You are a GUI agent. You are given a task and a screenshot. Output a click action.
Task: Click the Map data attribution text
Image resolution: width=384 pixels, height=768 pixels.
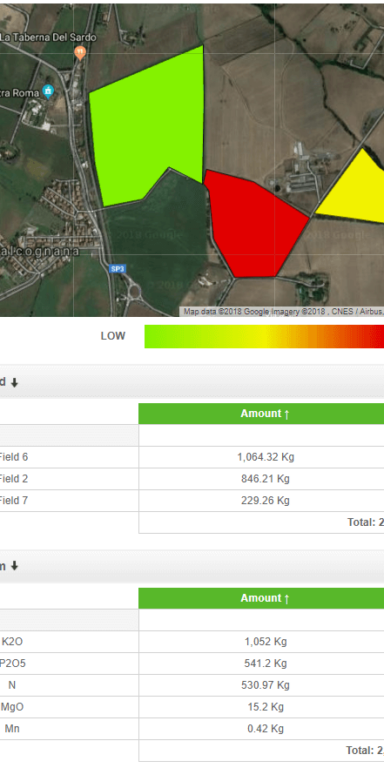284,311
